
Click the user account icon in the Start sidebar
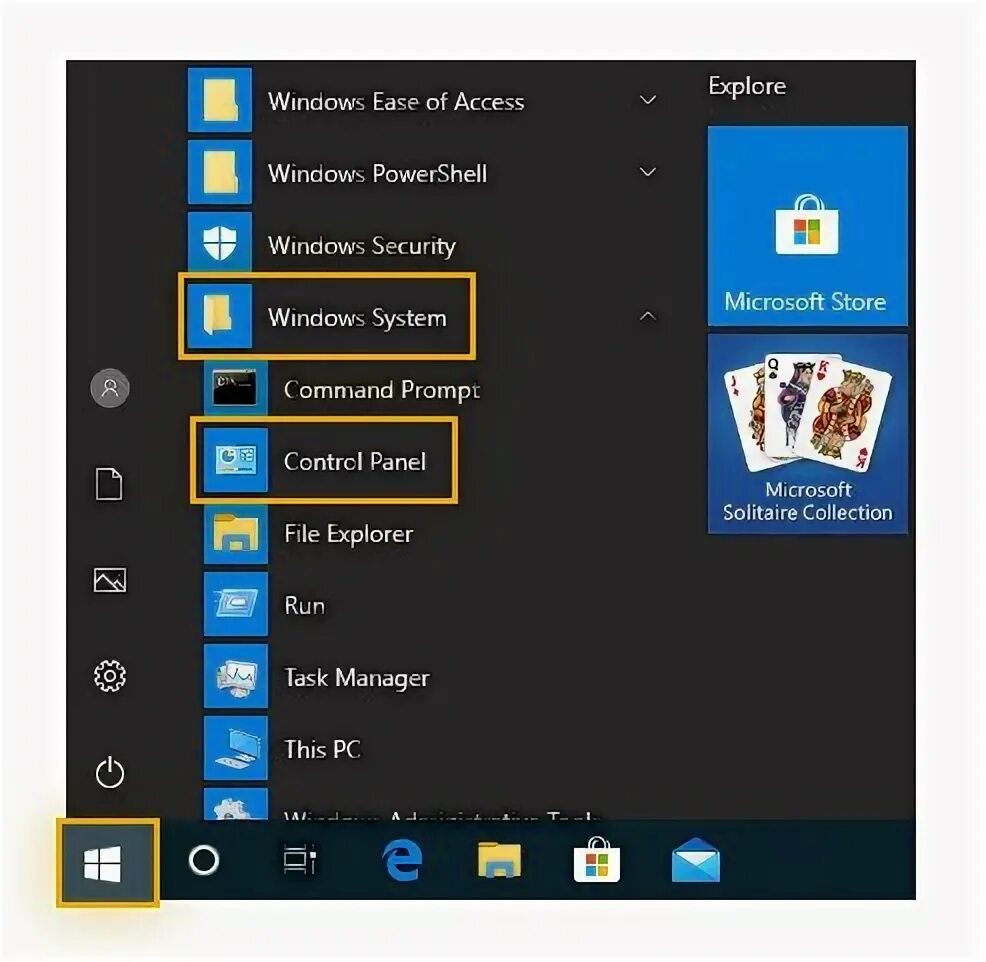click(x=110, y=388)
